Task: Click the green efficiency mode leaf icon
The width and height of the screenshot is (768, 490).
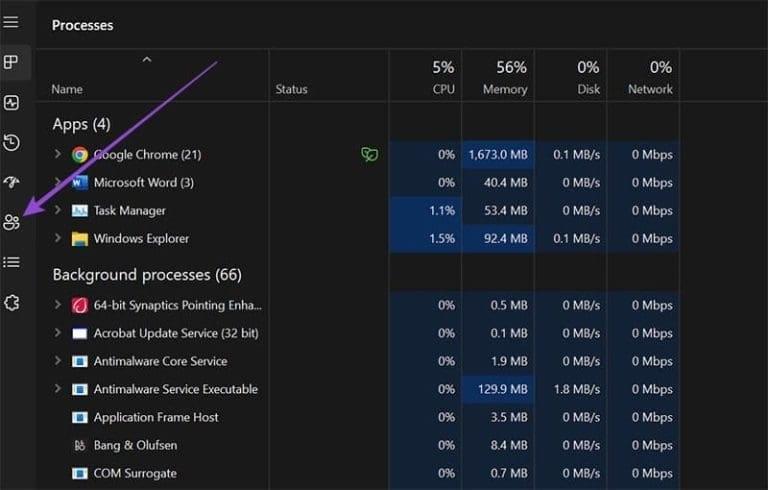Action: click(x=369, y=155)
